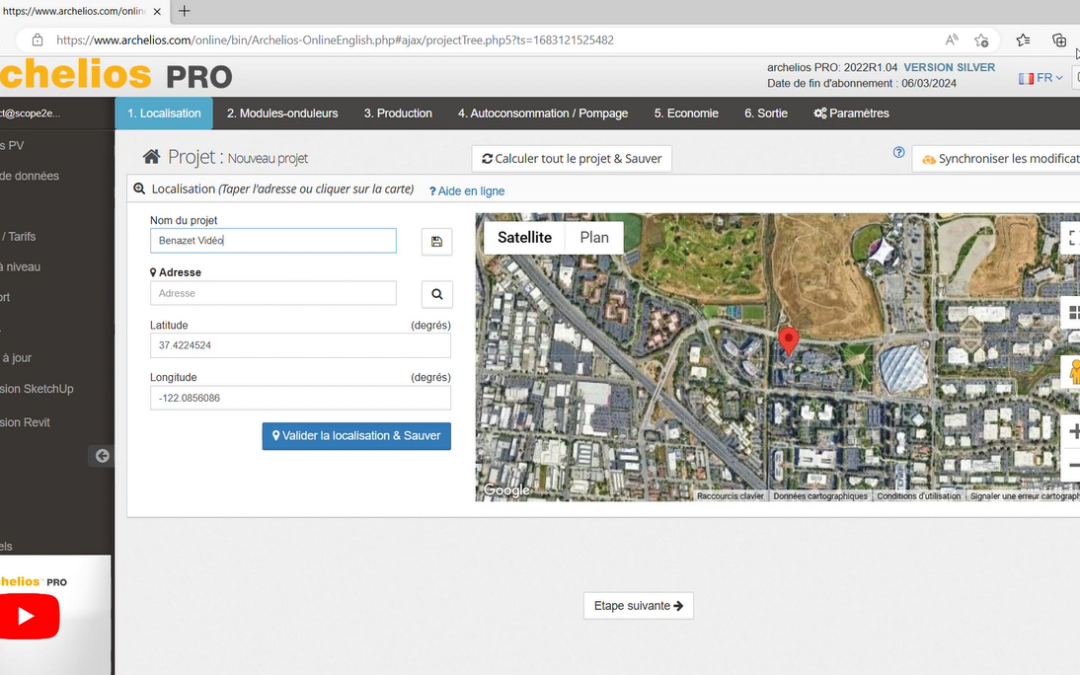Screen dimensions: 1080x675
Task: Go to the 3. Production tab
Action: (x=398, y=113)
